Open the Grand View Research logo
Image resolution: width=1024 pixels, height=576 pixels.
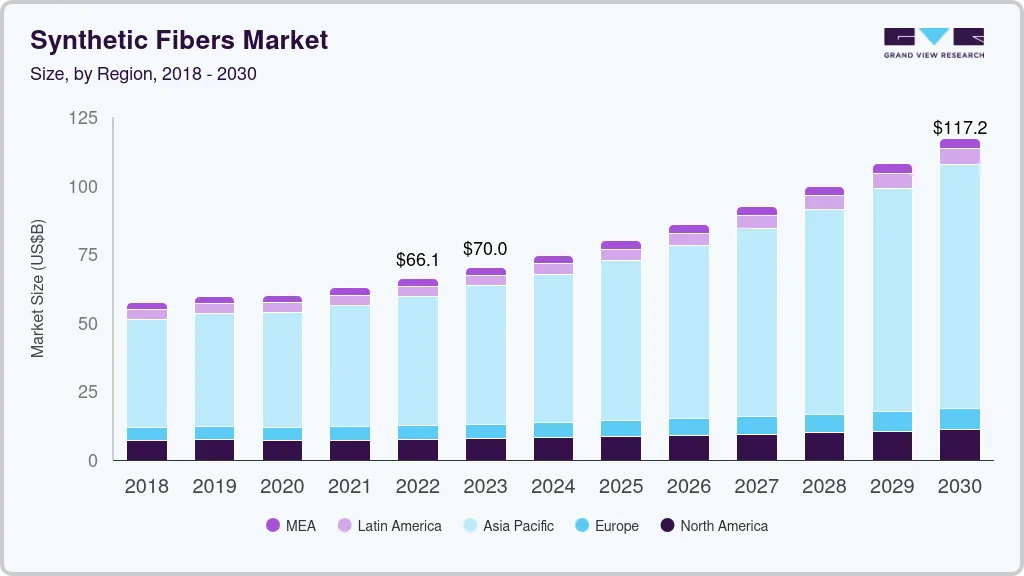[x=933, y=42]
